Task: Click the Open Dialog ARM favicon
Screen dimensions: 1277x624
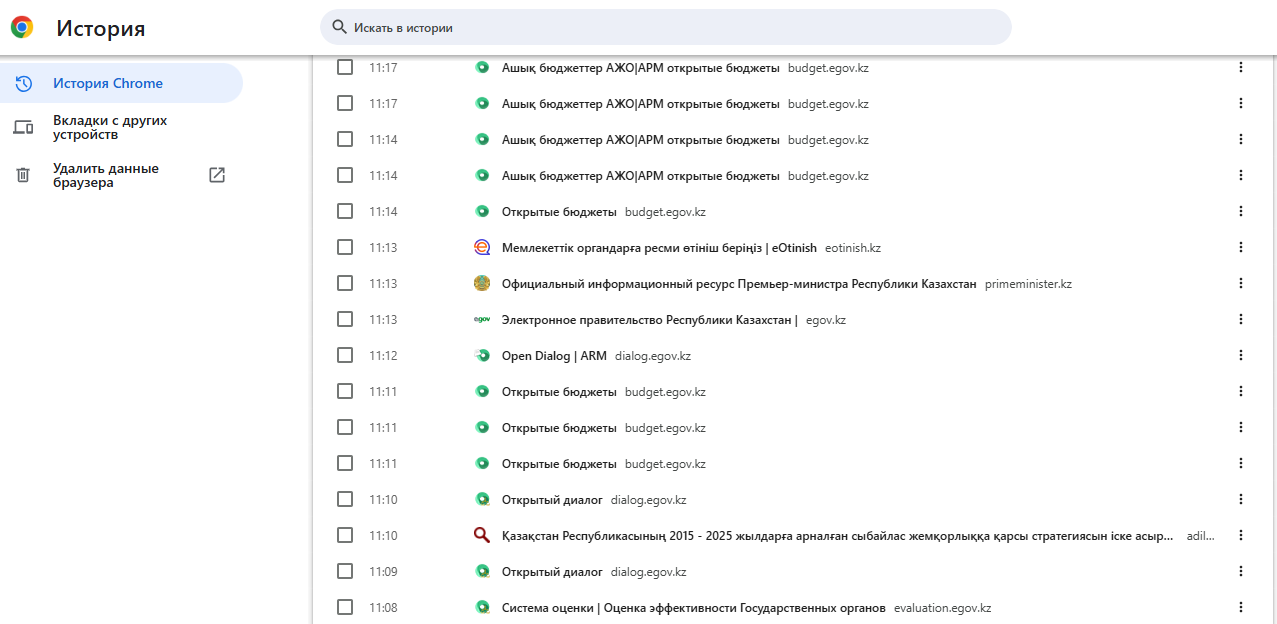Action: 482,356
